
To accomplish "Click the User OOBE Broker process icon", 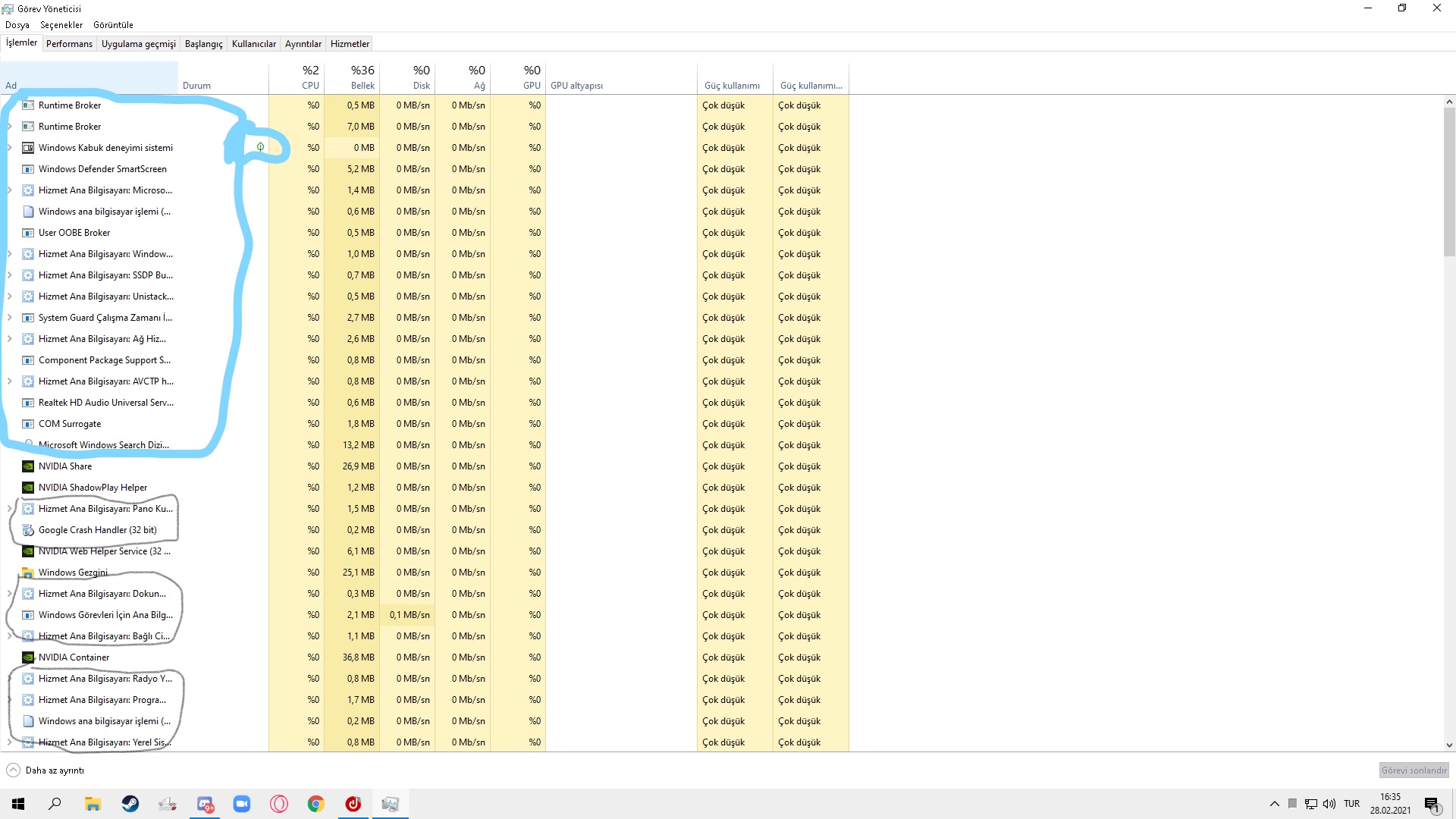I will click(x=28, y=233).
